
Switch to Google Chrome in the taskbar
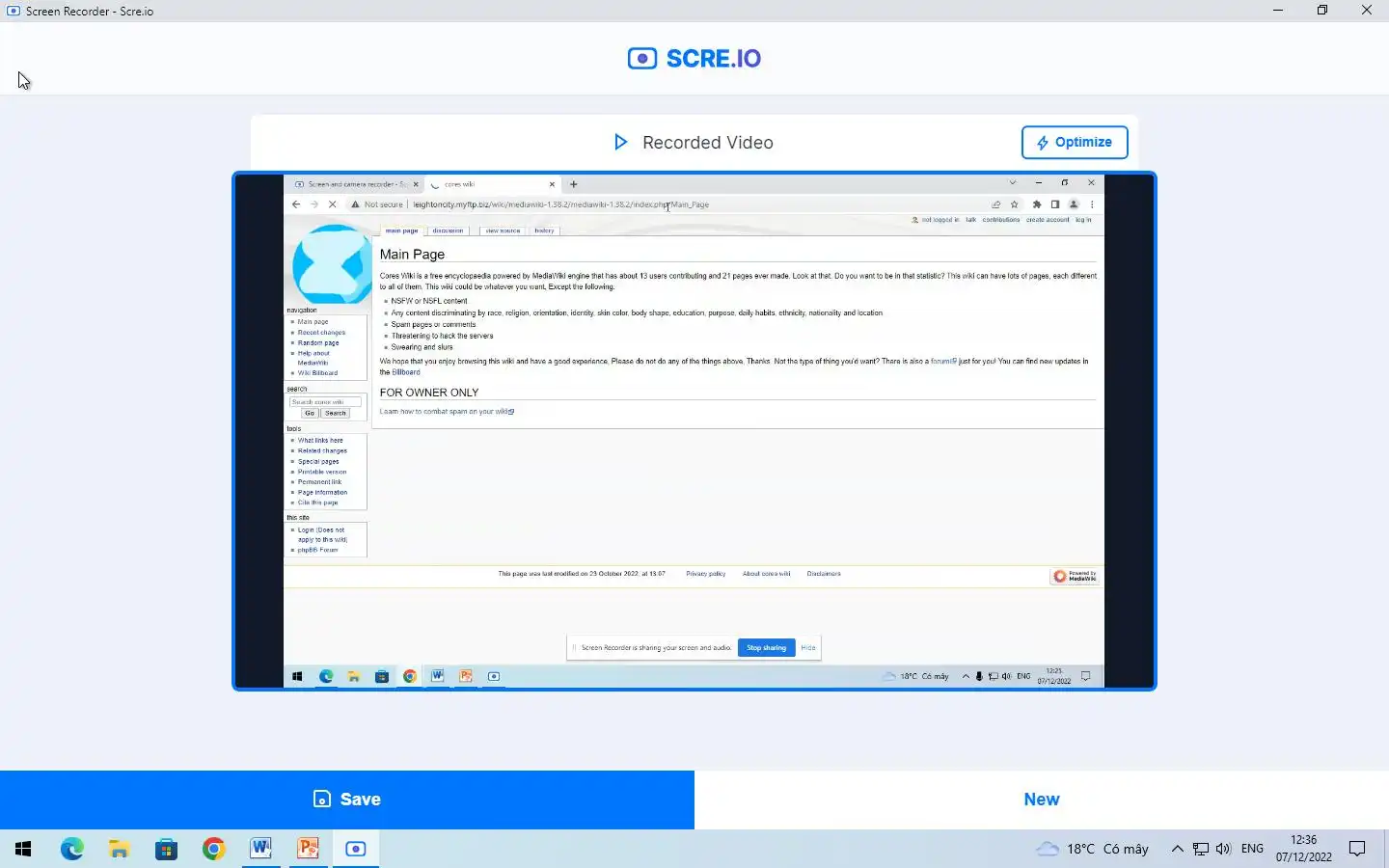(213, 849)
